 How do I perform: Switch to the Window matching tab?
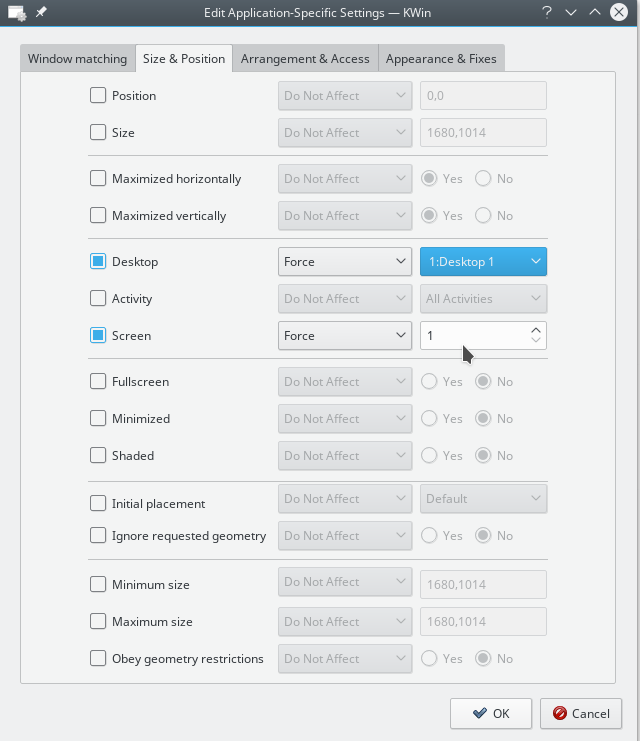[x=77, y=59]
